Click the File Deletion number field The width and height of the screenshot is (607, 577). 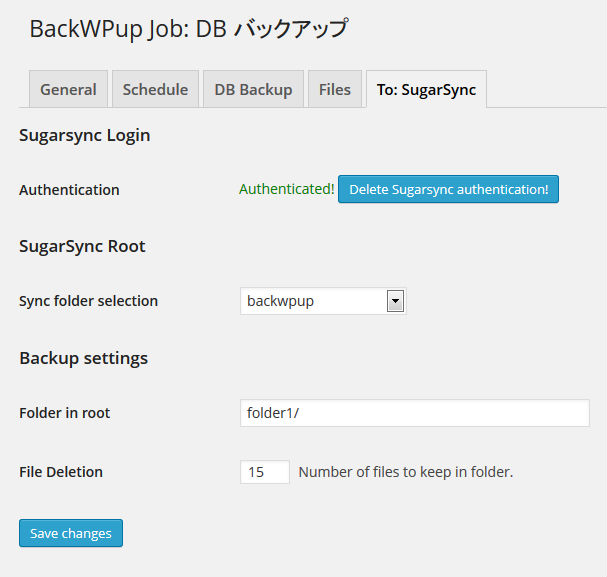tap(265, 472)
